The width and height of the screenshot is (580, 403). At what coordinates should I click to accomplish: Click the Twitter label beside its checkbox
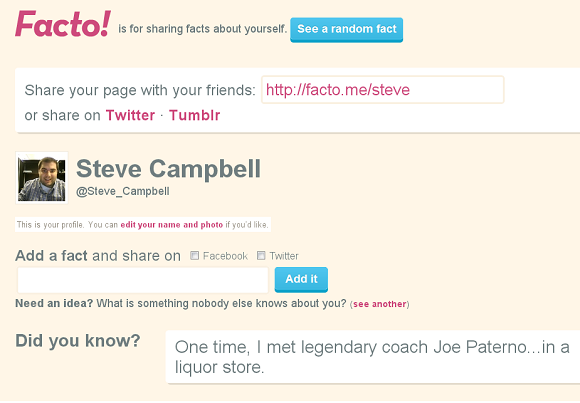[284, 256]
